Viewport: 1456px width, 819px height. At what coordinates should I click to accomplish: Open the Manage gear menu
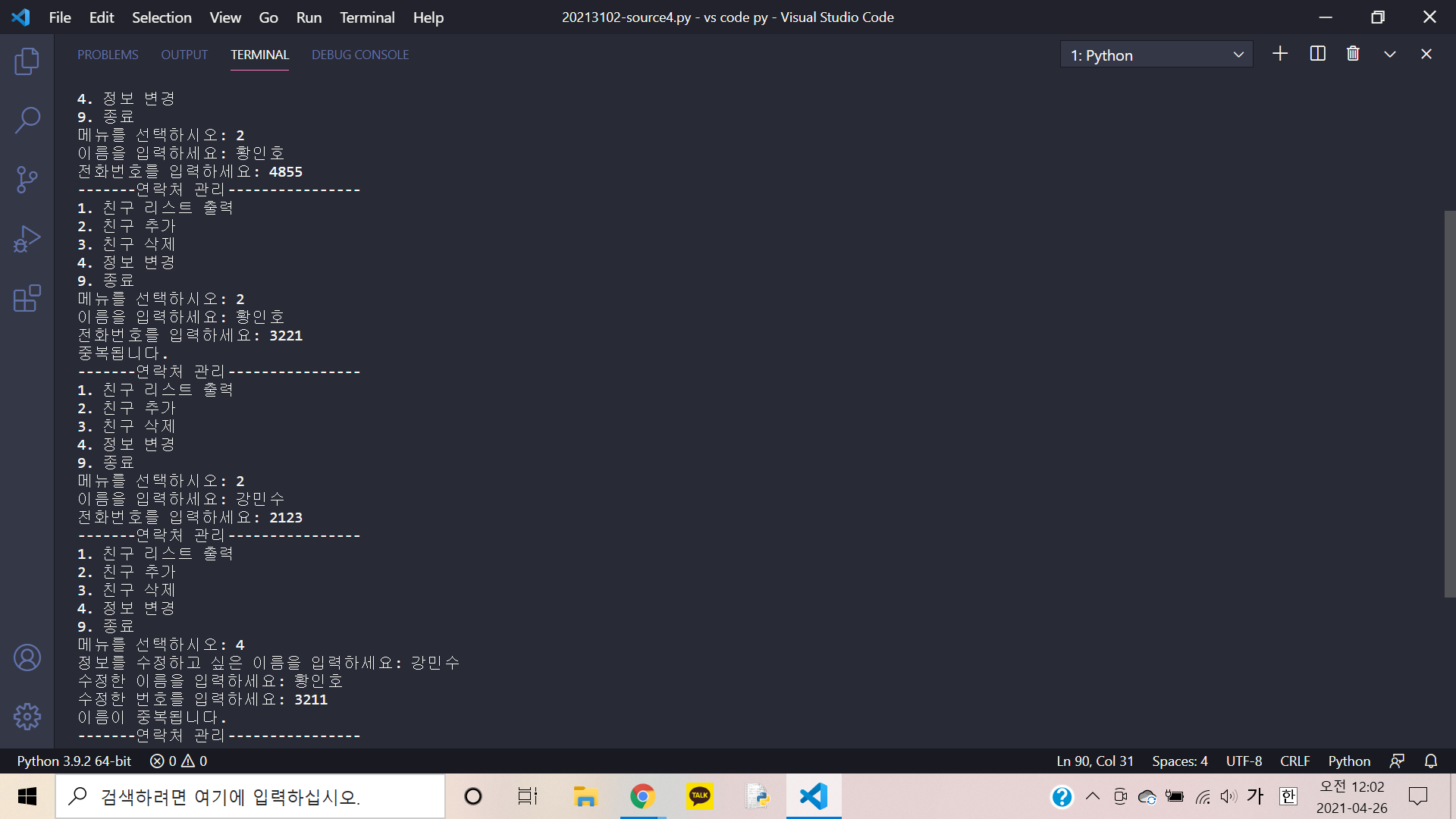point(27,716)
